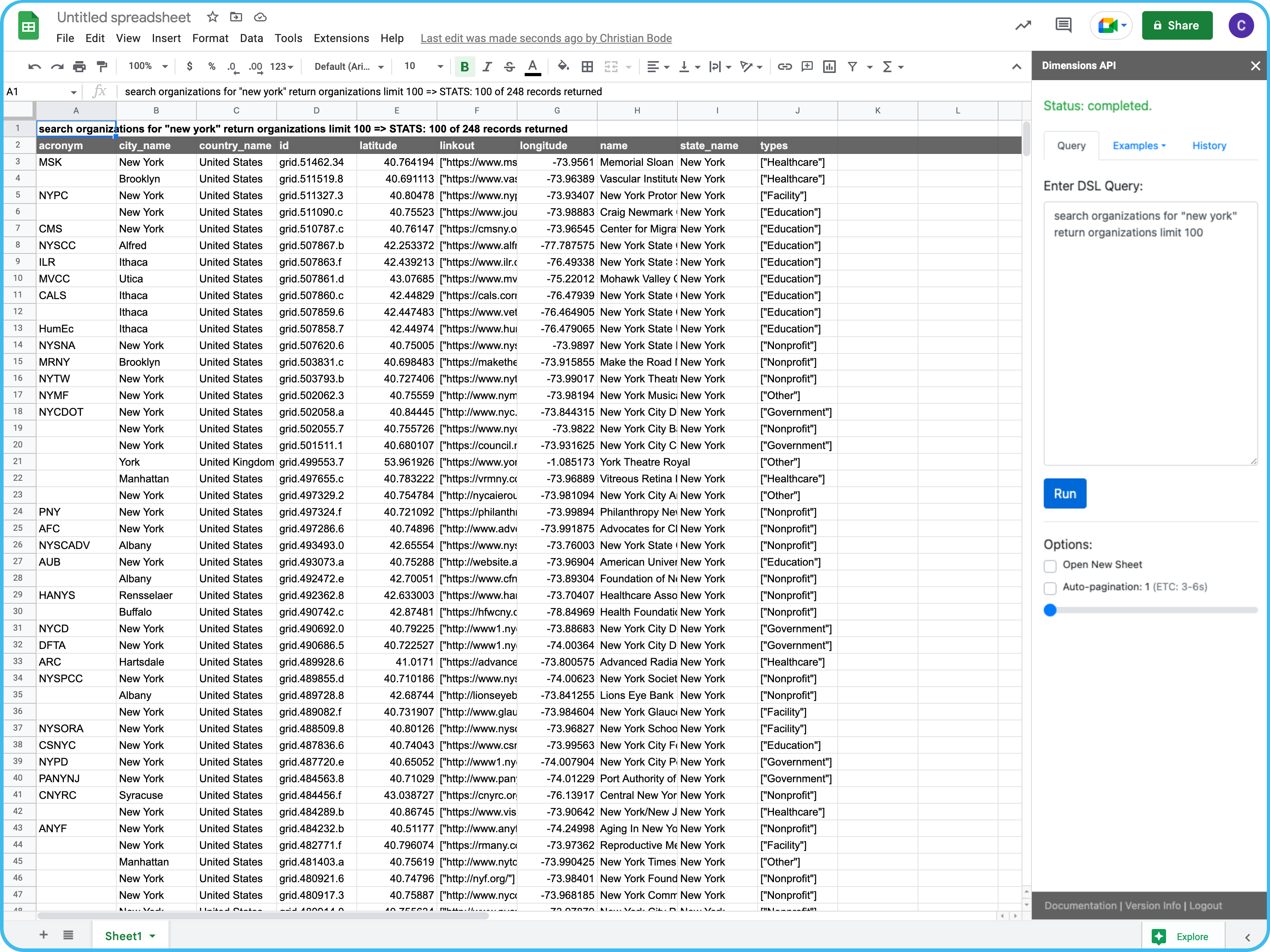Expand the Examples dropdown in sidebar
The height and width of the screenshot is (952, 1270).
[1139, 146]
